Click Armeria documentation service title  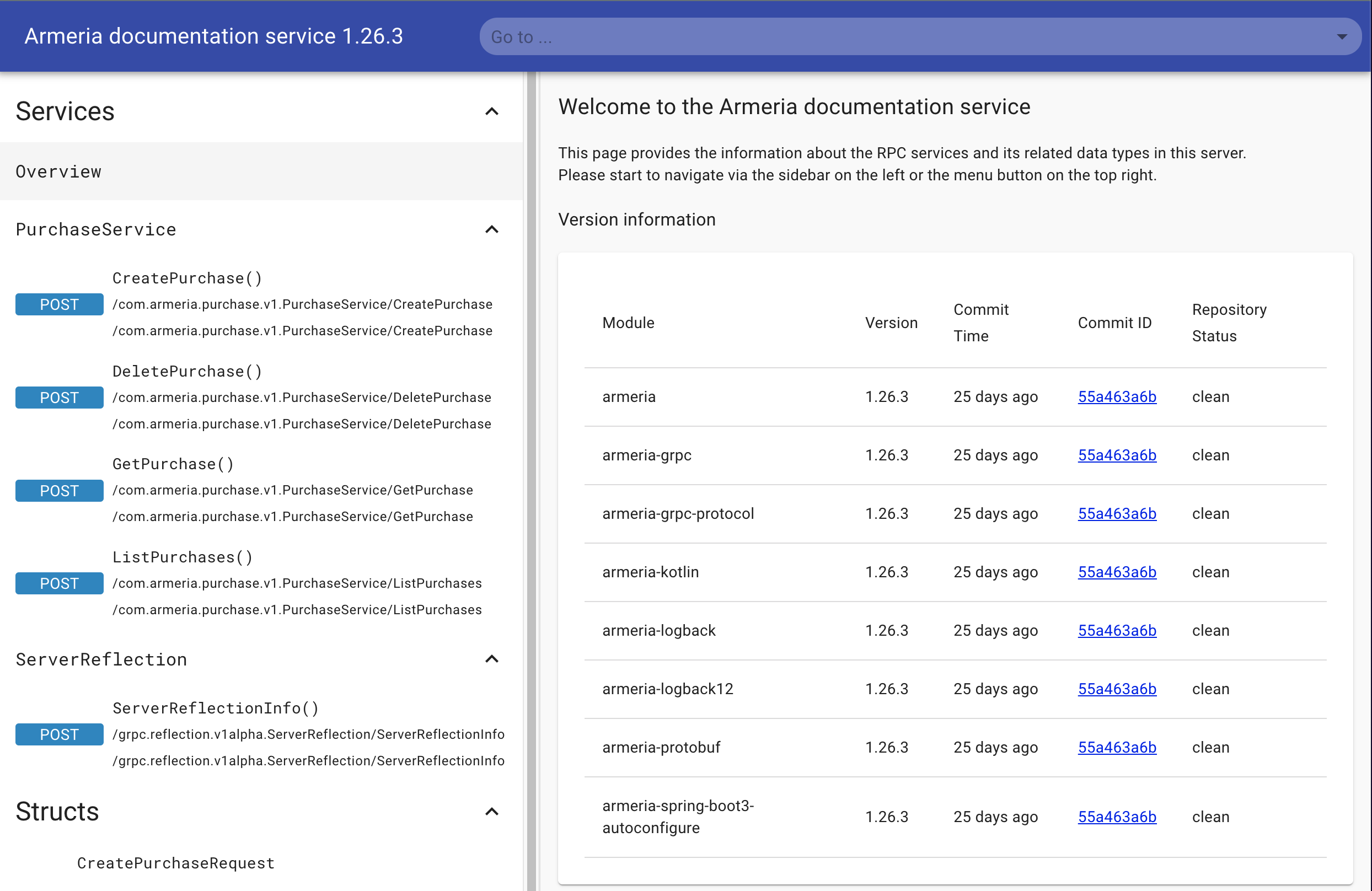213,36
